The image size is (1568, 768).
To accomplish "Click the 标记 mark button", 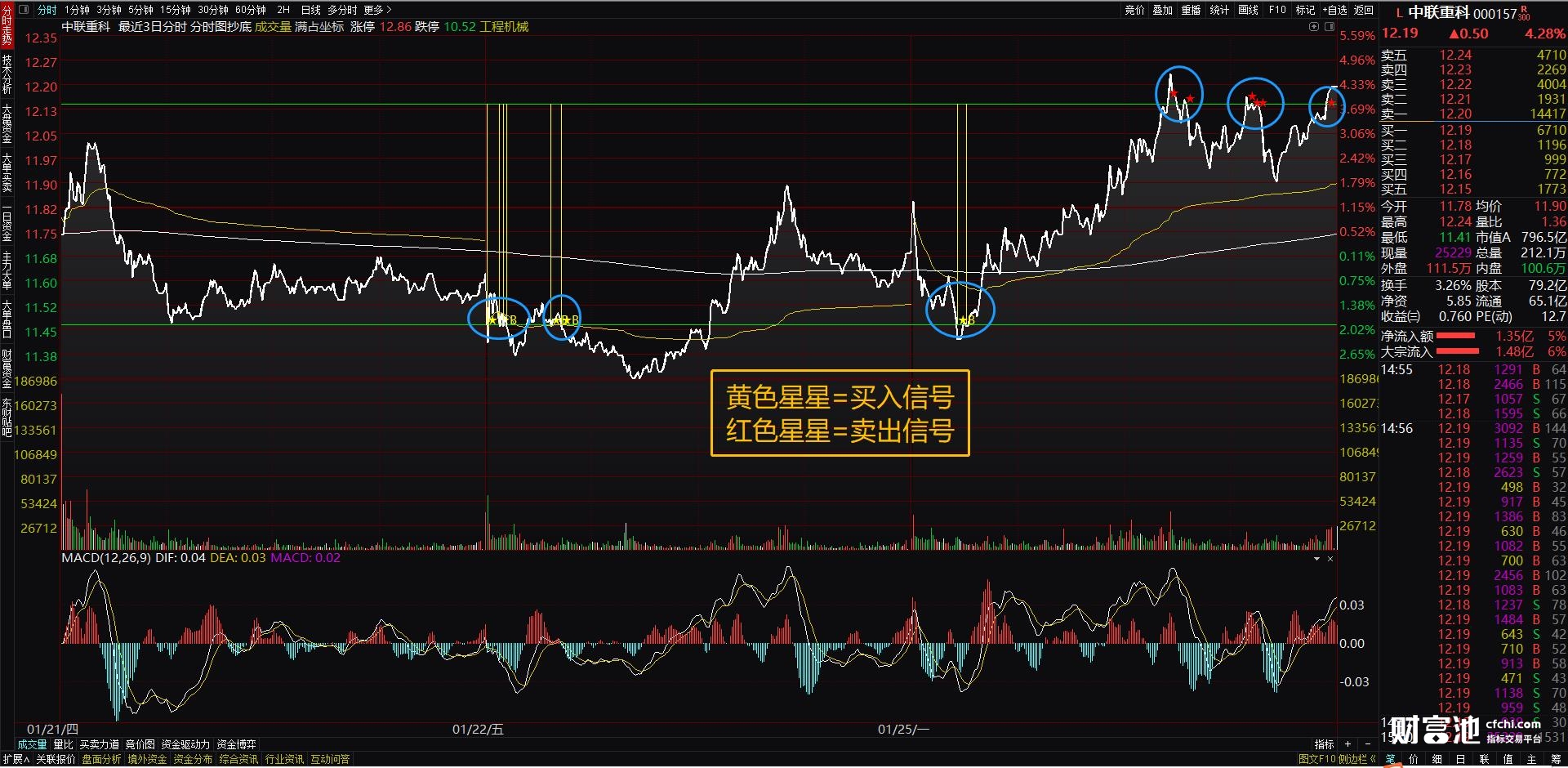I will point(1305,10).
